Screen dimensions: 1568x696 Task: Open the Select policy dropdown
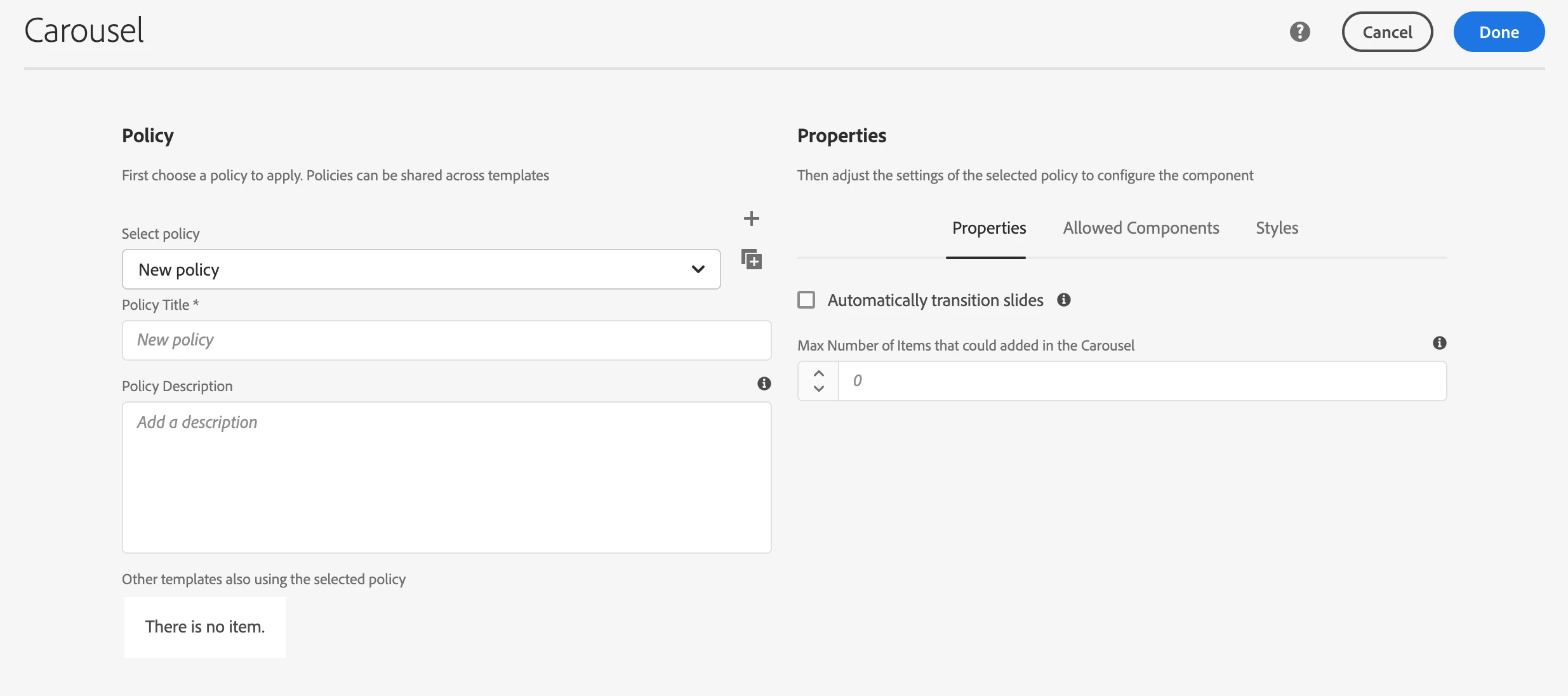[x=420, y=269]
